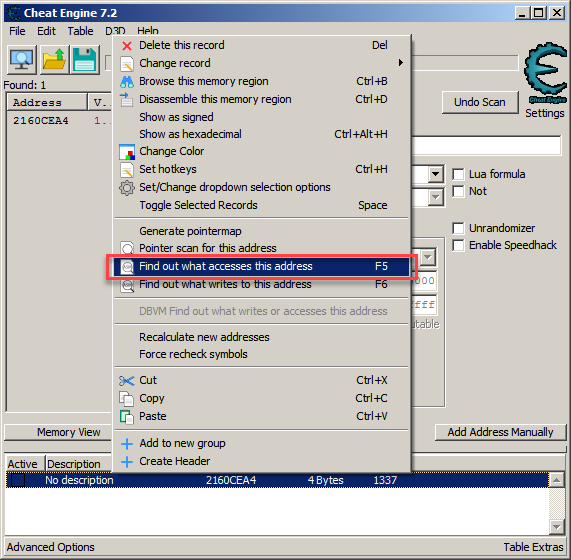Open the scan type dropdown arrow

(436, 174)
